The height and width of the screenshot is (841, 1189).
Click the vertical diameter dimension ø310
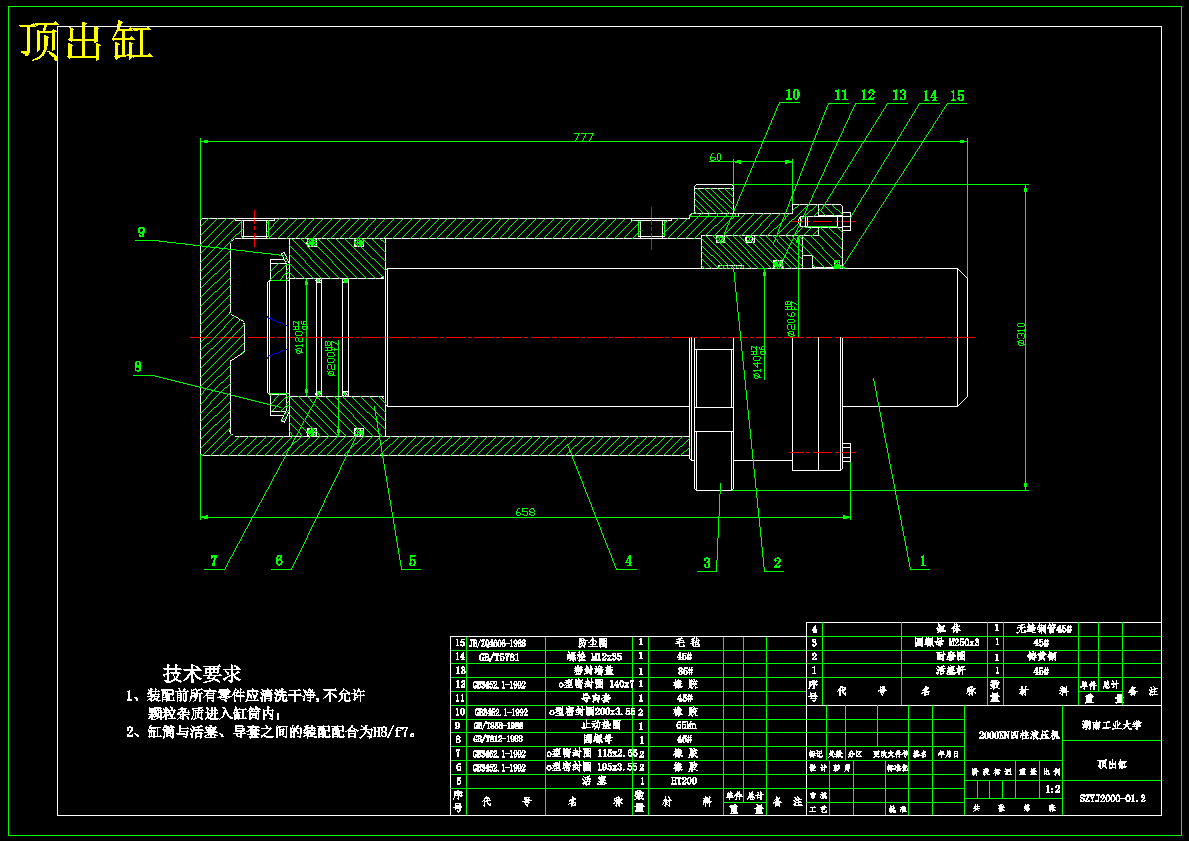pyautogui.click(x=1021, y=334)
